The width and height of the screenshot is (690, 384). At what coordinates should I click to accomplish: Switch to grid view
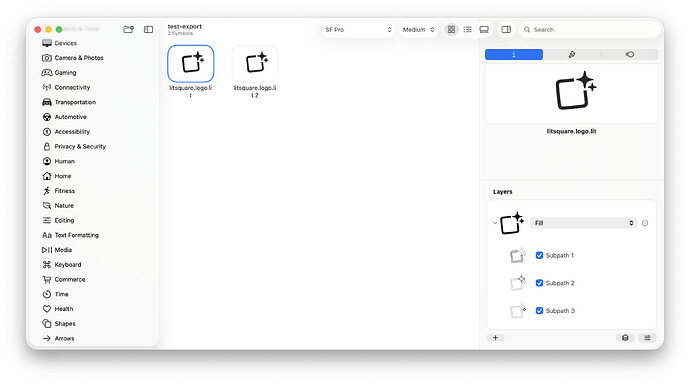pos(451,29)
